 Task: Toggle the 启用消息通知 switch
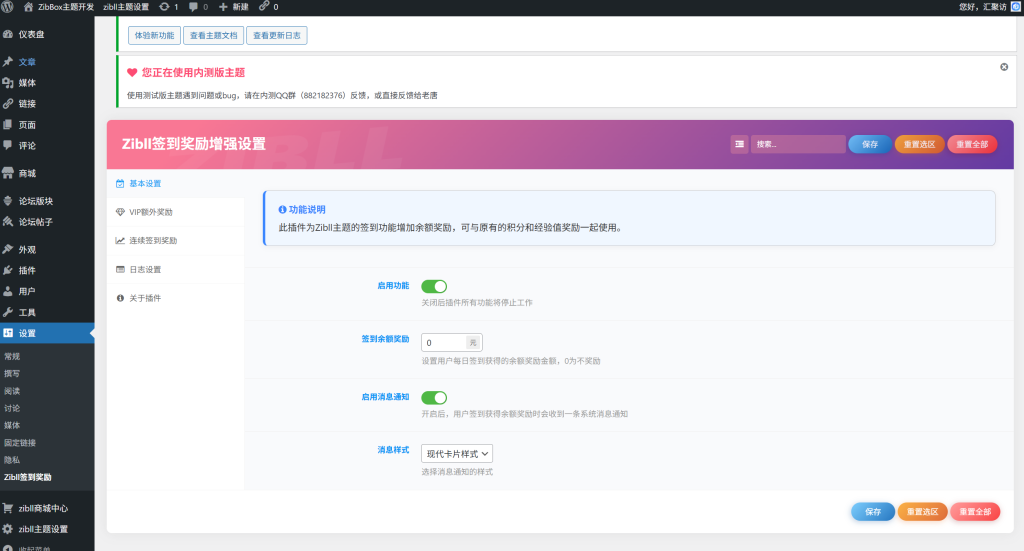pyautogui.click(x=434, y=398)
